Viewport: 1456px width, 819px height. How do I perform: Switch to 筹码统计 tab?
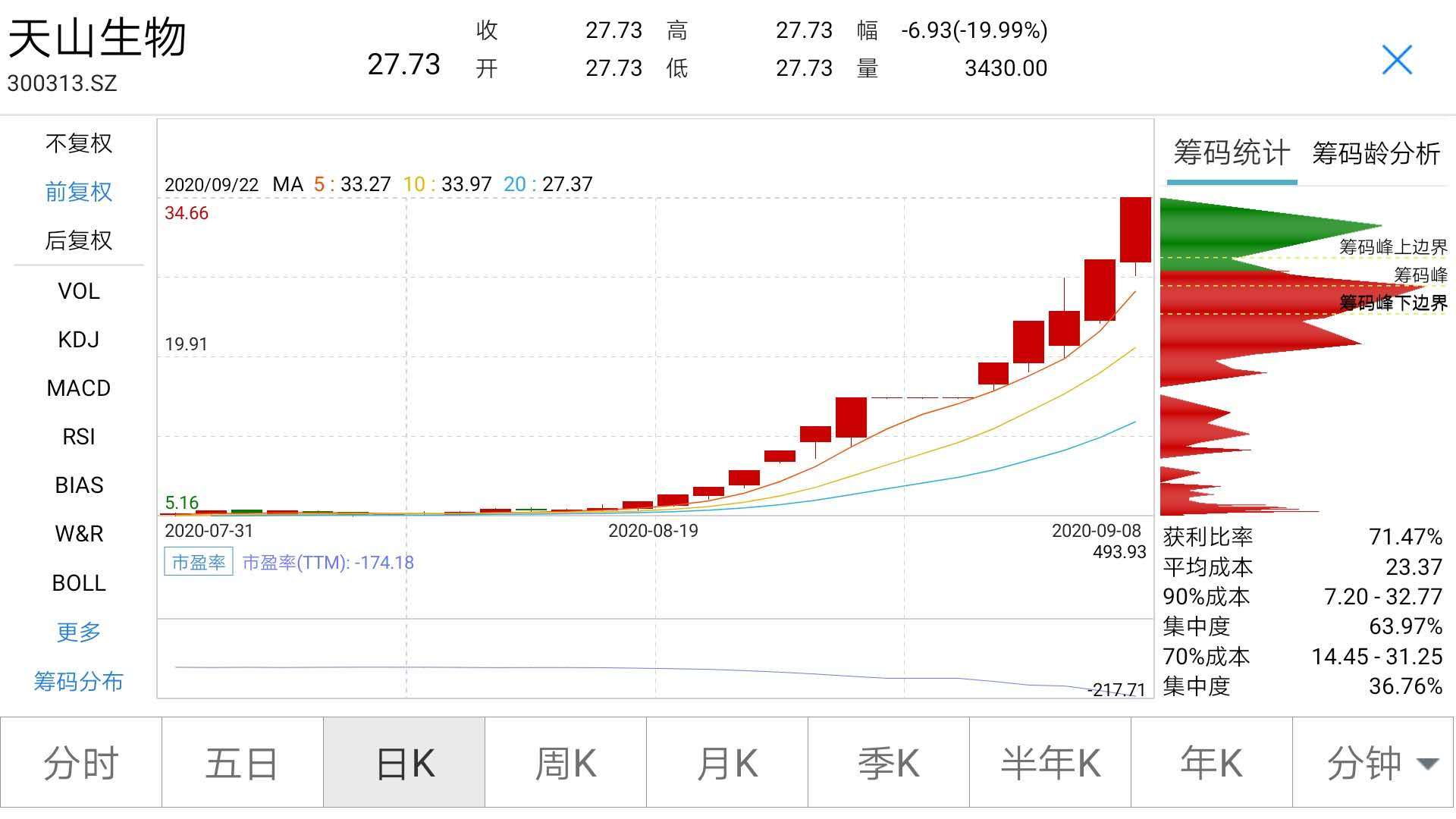point(1231,154)
